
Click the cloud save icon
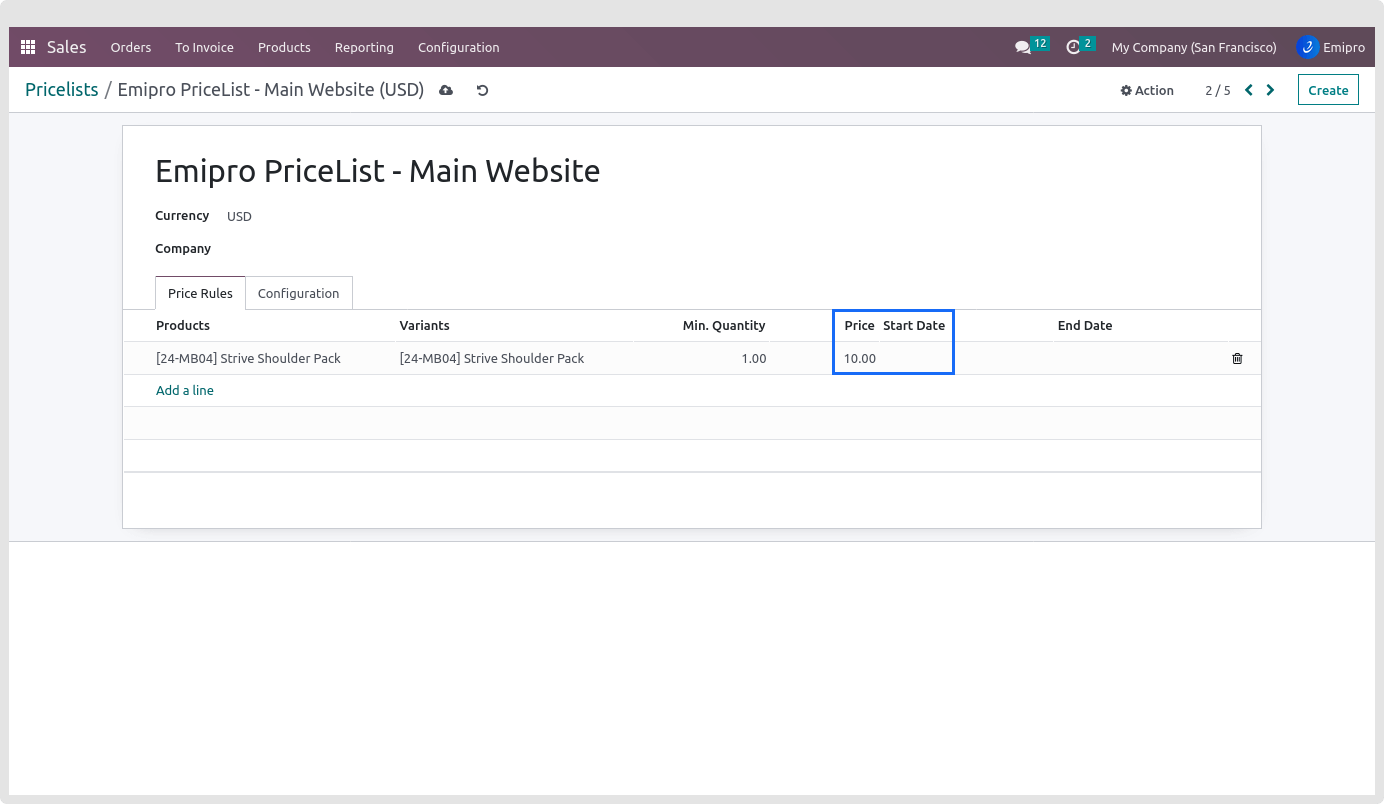tap(446, 90)
